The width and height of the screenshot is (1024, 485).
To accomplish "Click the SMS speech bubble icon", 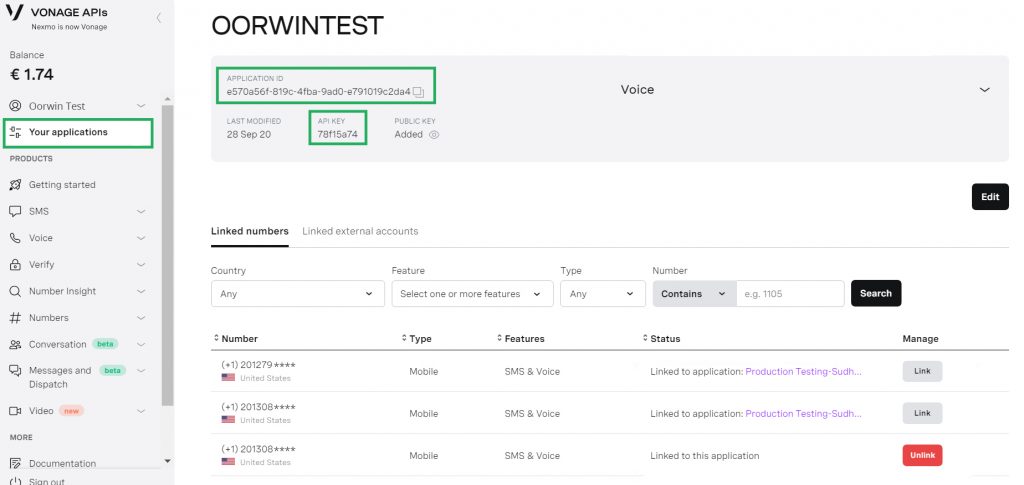I will click(15, 211).
